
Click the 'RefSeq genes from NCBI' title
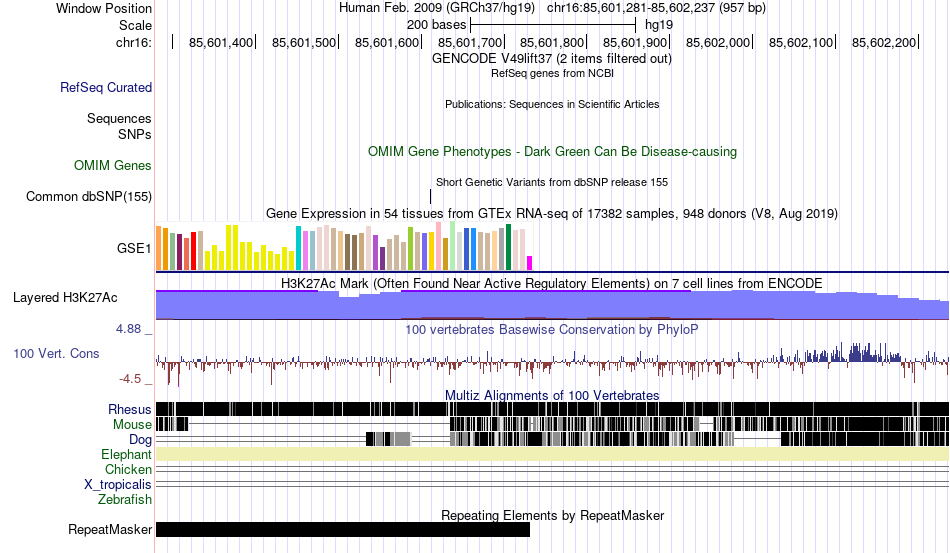click(x=553, y=73)
